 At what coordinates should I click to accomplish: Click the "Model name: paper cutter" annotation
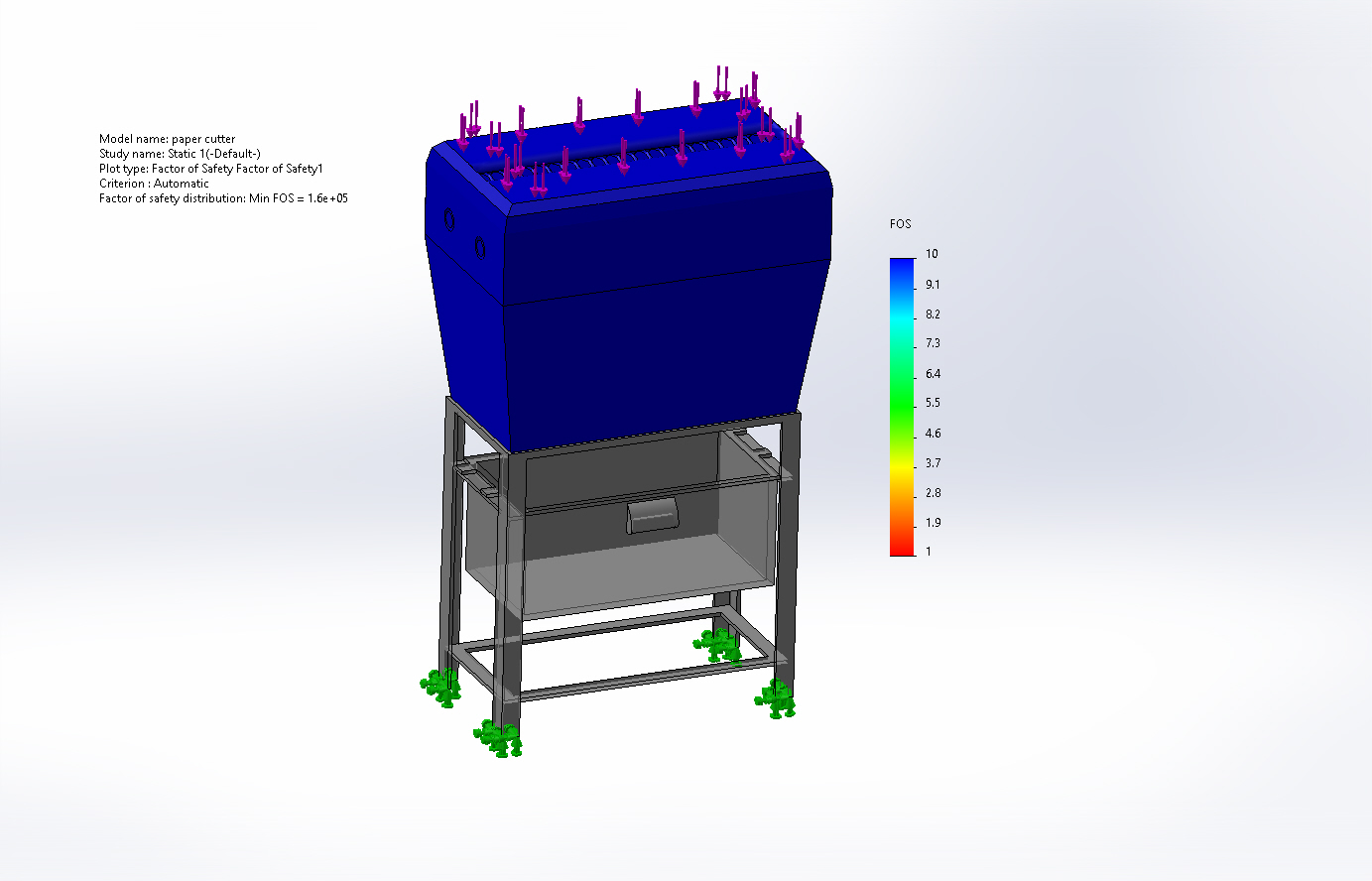[x=167, y=139]
